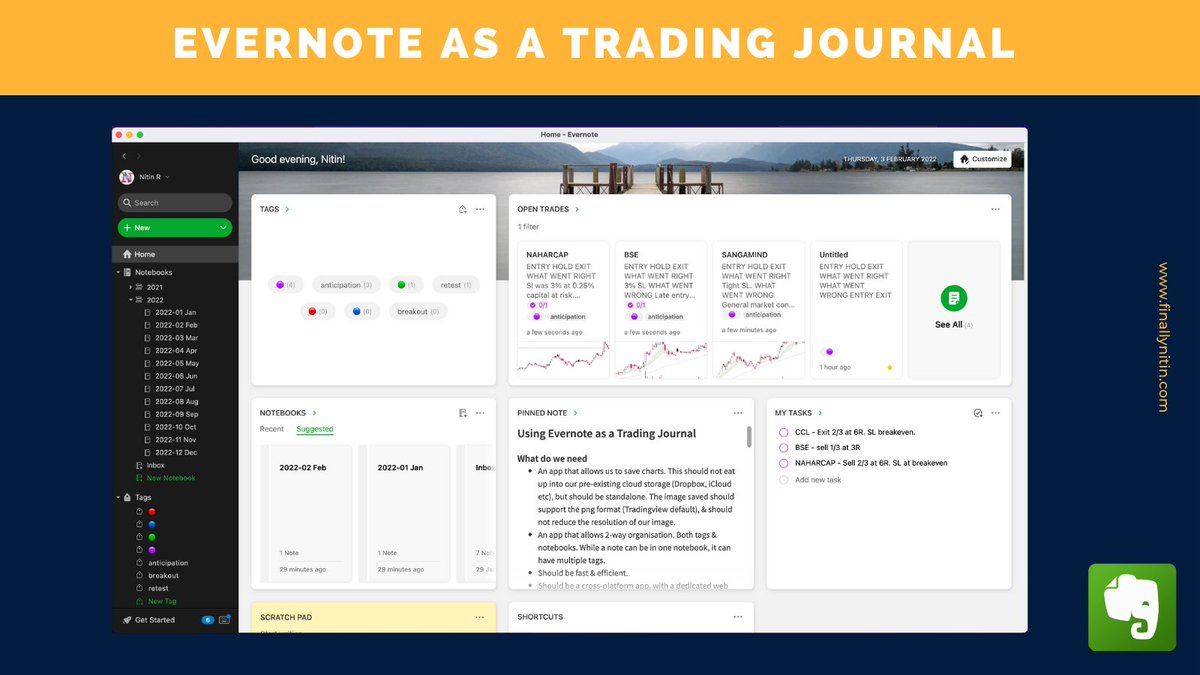
Task: Click the add-tag icon in the Tags widget
Action: pyautogui.click(x=462, y=209)
